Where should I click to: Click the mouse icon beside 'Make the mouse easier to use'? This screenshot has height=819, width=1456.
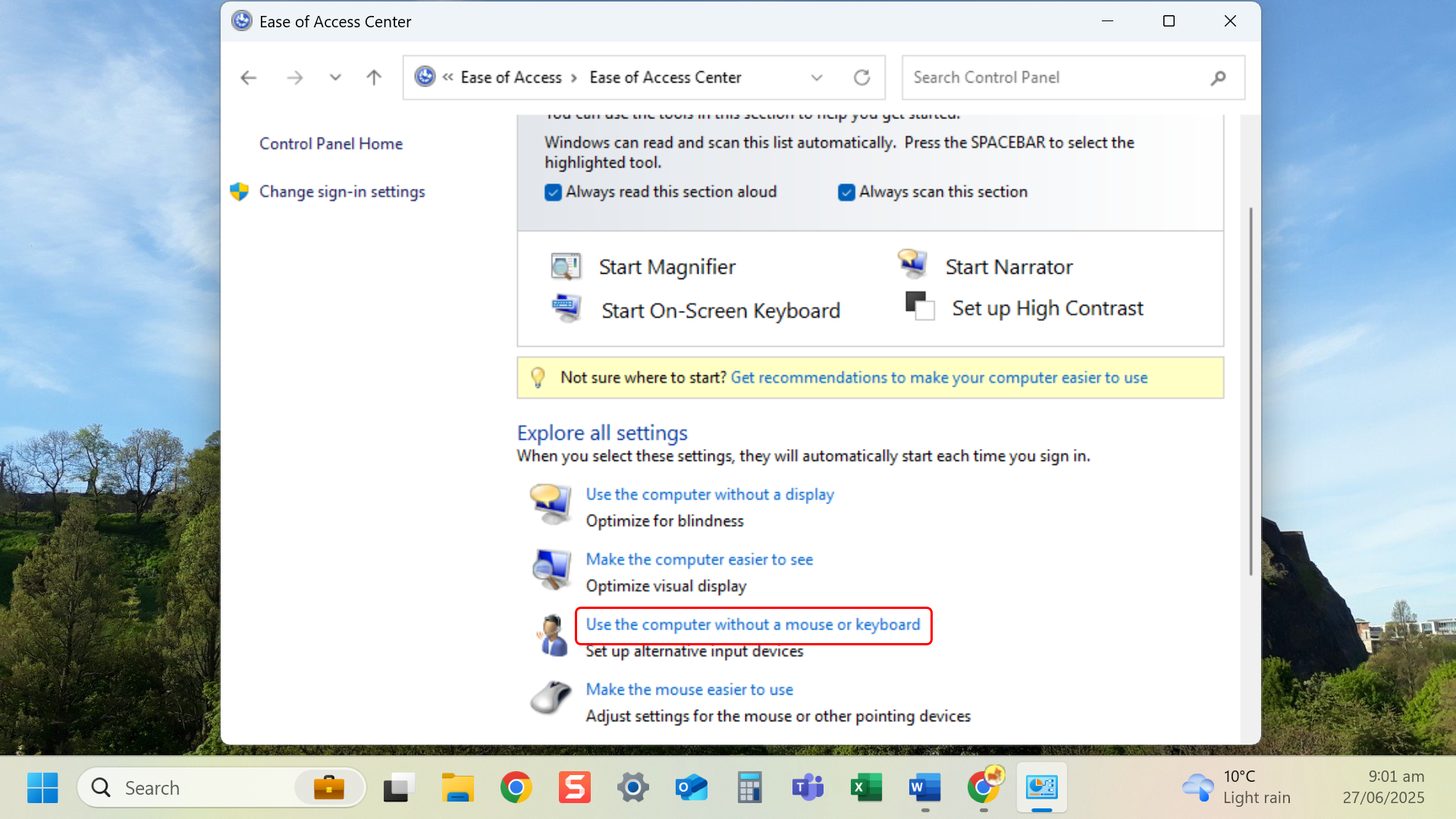(551, 698)
